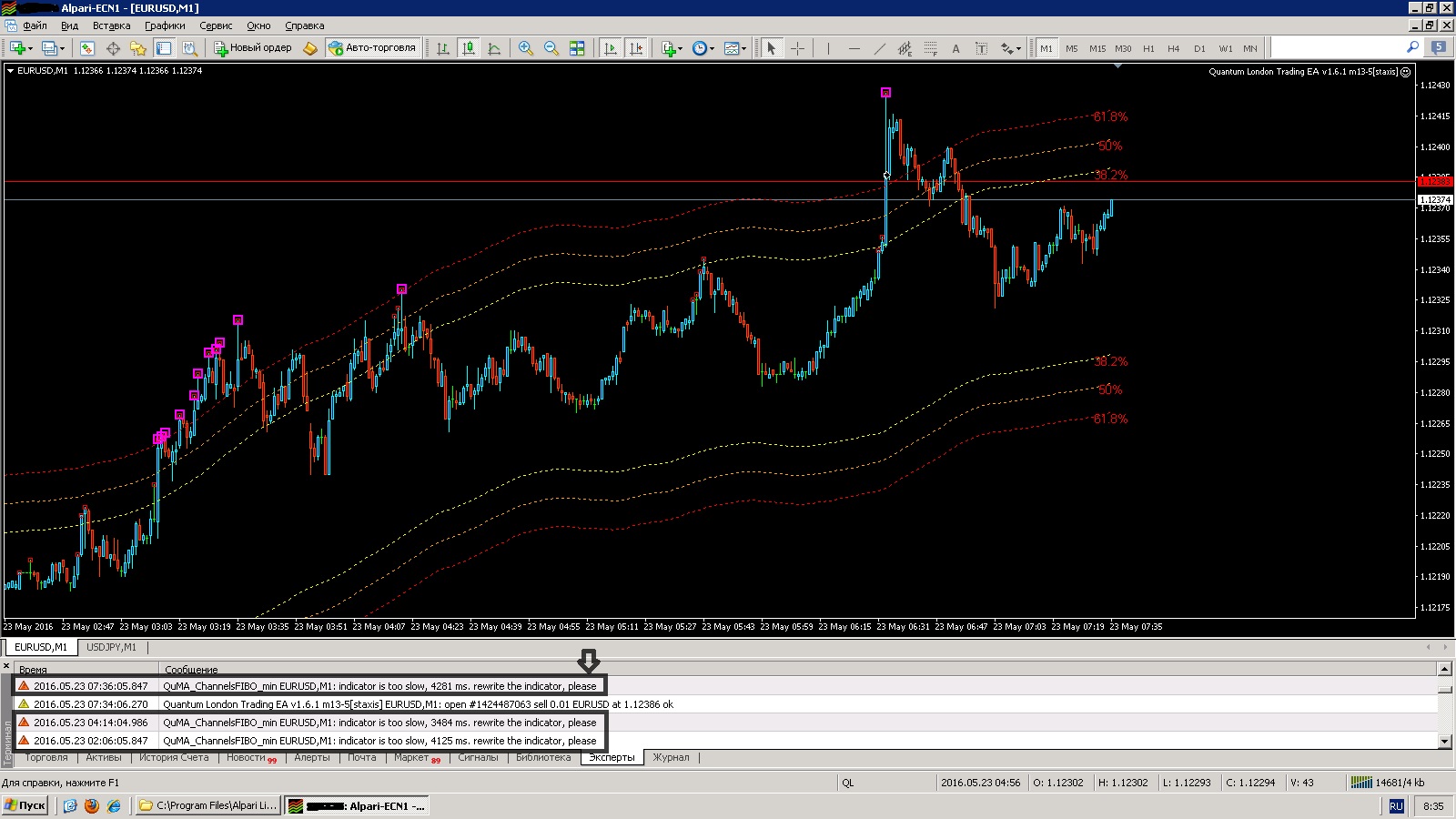Expand the Templates dropdown
The width and height of the screenshot is (1456, 819).
(744, 48)
